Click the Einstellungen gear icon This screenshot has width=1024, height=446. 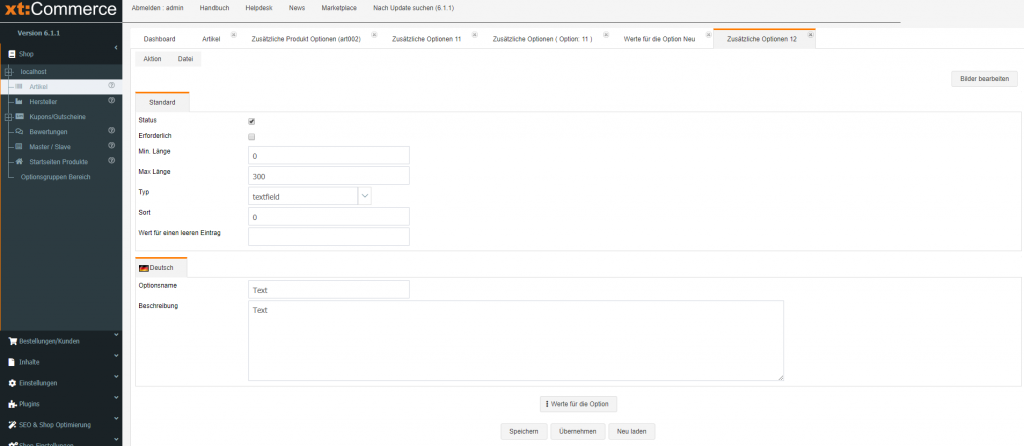coord(12,383)
